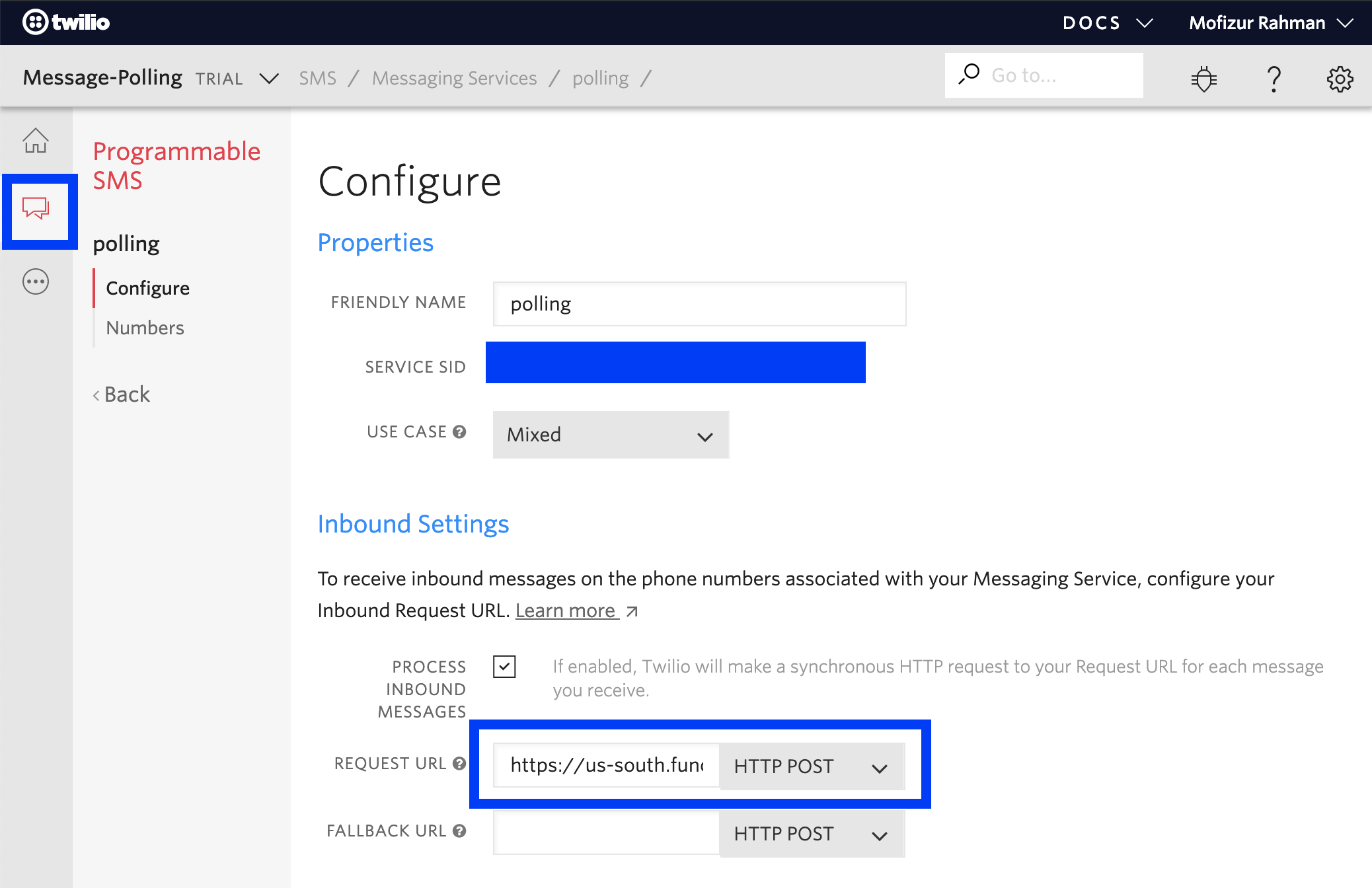Show help for Request URL
Screen dimensions: 1372x888
[x=459, y=764]
